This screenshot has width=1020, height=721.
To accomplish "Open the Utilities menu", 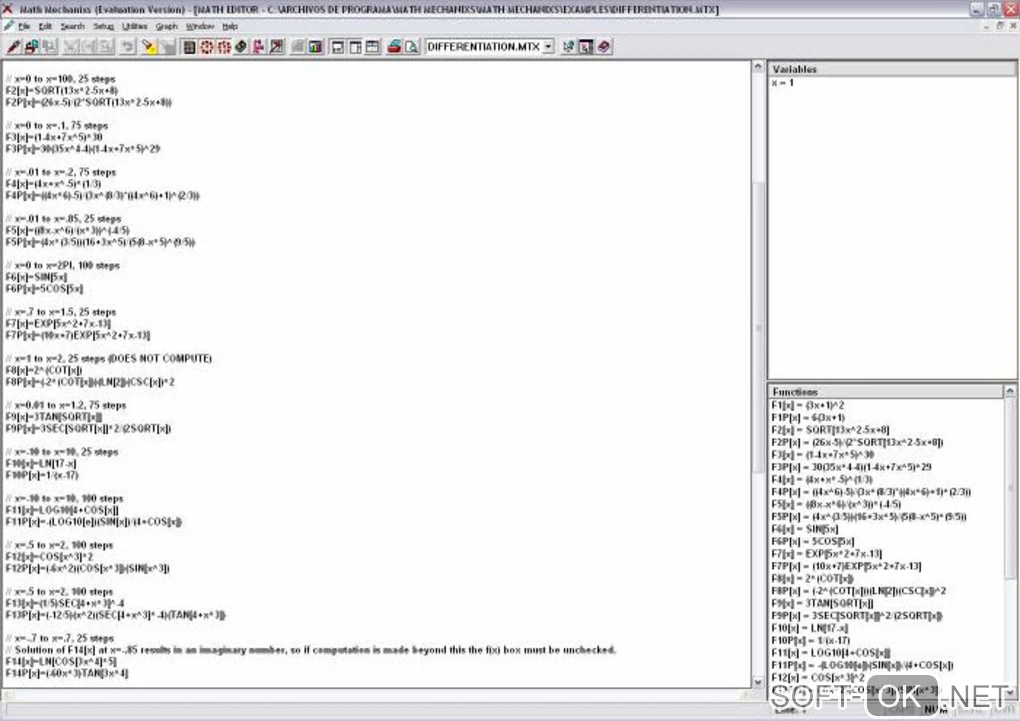I will (x=135, y=27).
